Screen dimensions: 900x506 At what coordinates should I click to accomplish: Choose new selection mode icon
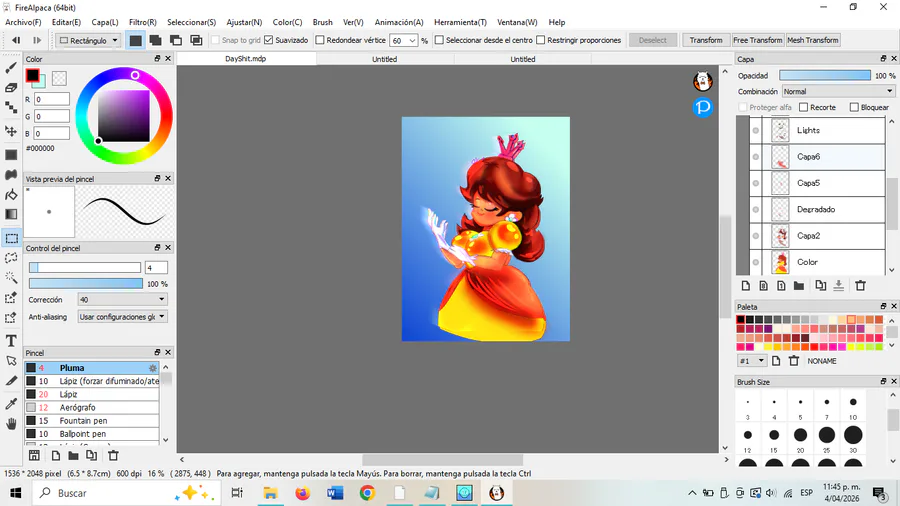135,40
